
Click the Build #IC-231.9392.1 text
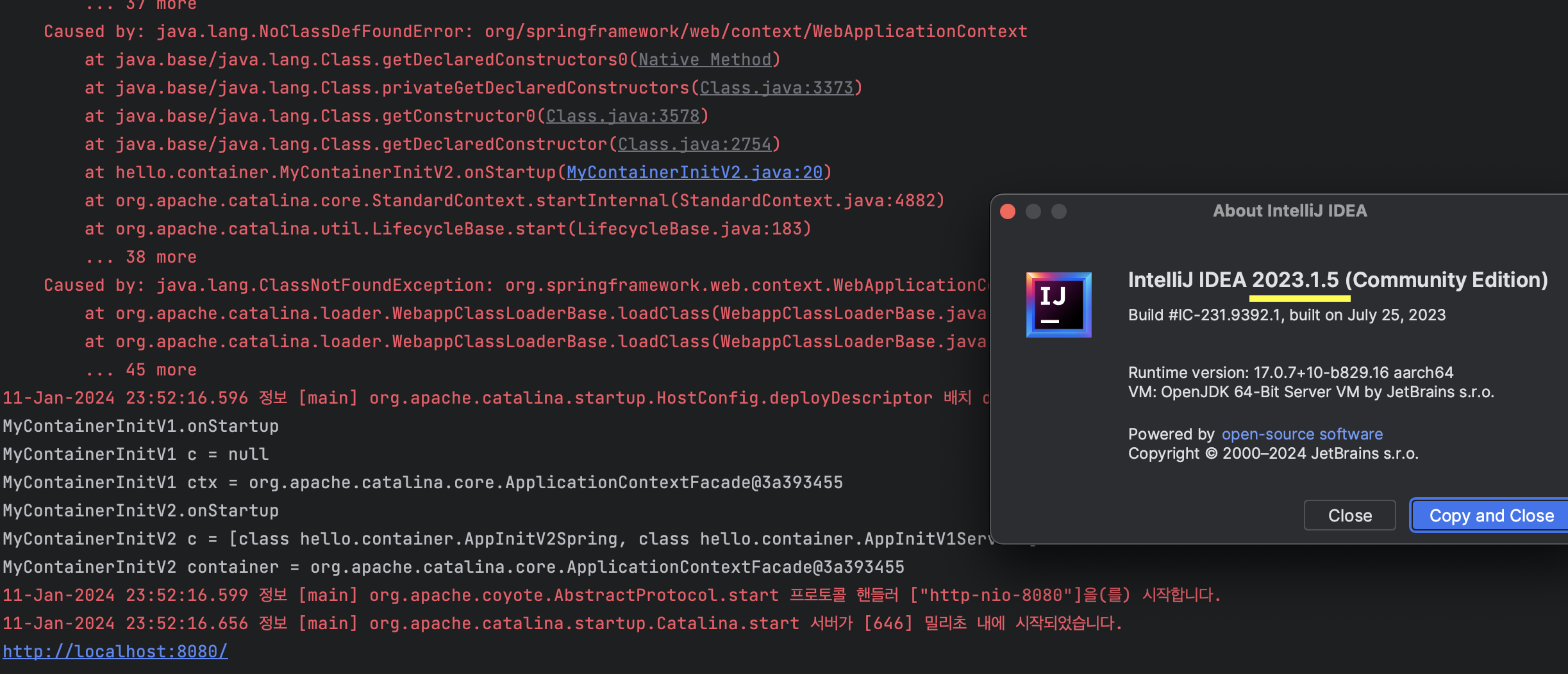1287,315
